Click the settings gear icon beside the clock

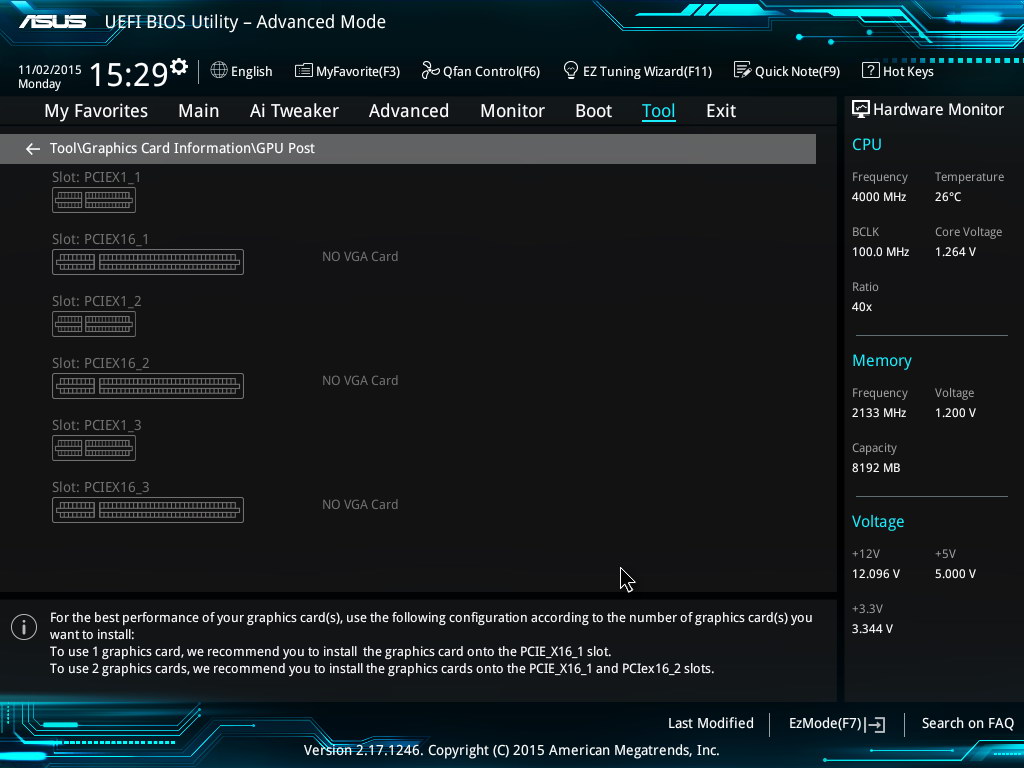(179, 67)
